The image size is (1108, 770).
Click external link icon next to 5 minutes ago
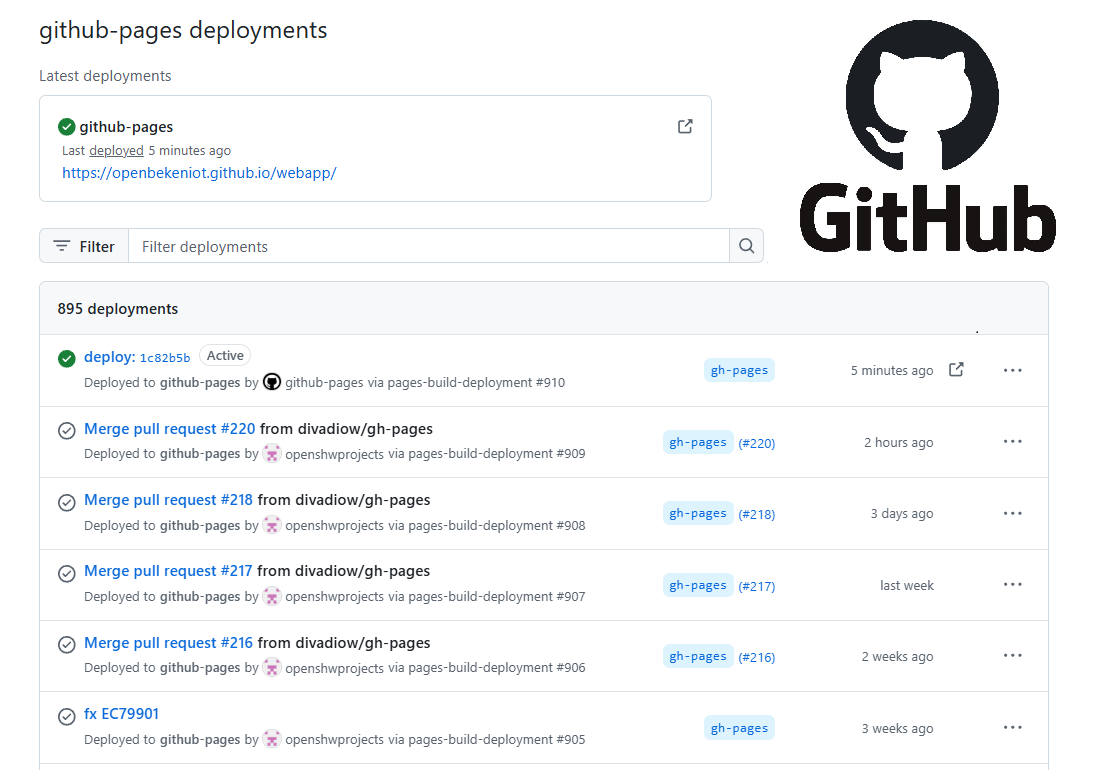pos(956,369)
